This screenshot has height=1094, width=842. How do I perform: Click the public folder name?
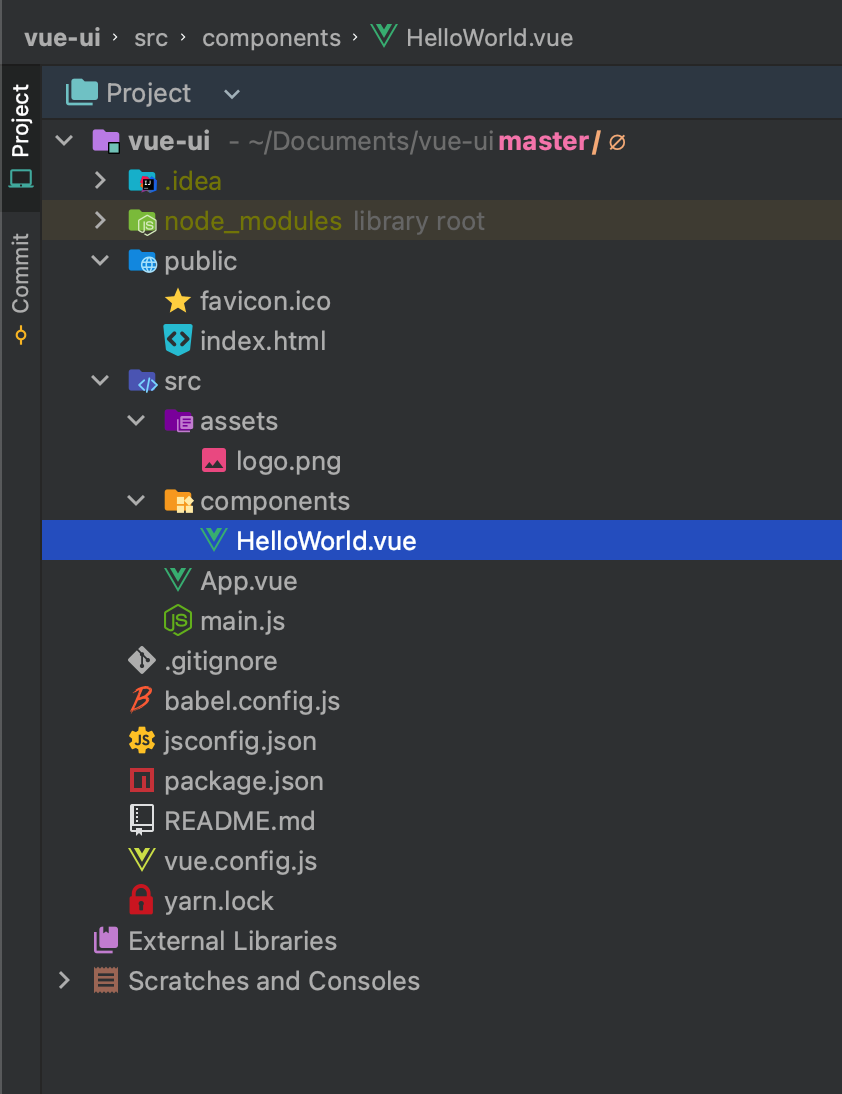[200, 262]
